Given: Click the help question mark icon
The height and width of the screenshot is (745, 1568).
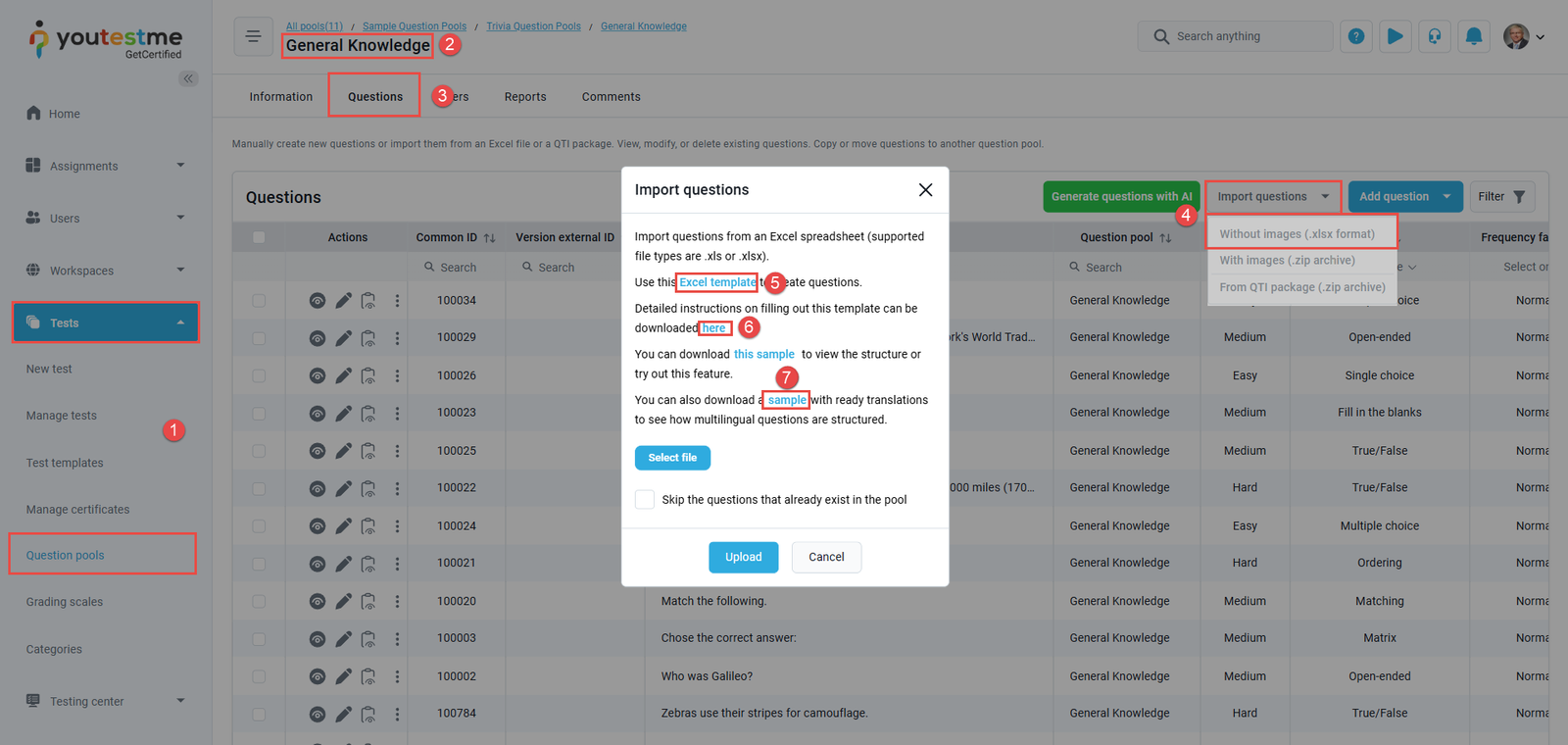Looking at the screenshot, I should [x=1356, y=37].
